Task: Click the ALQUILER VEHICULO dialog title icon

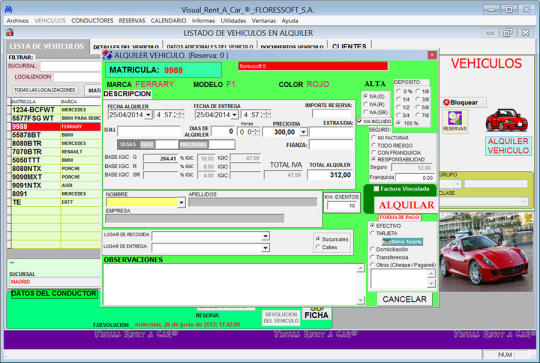Action: point(107,55)
